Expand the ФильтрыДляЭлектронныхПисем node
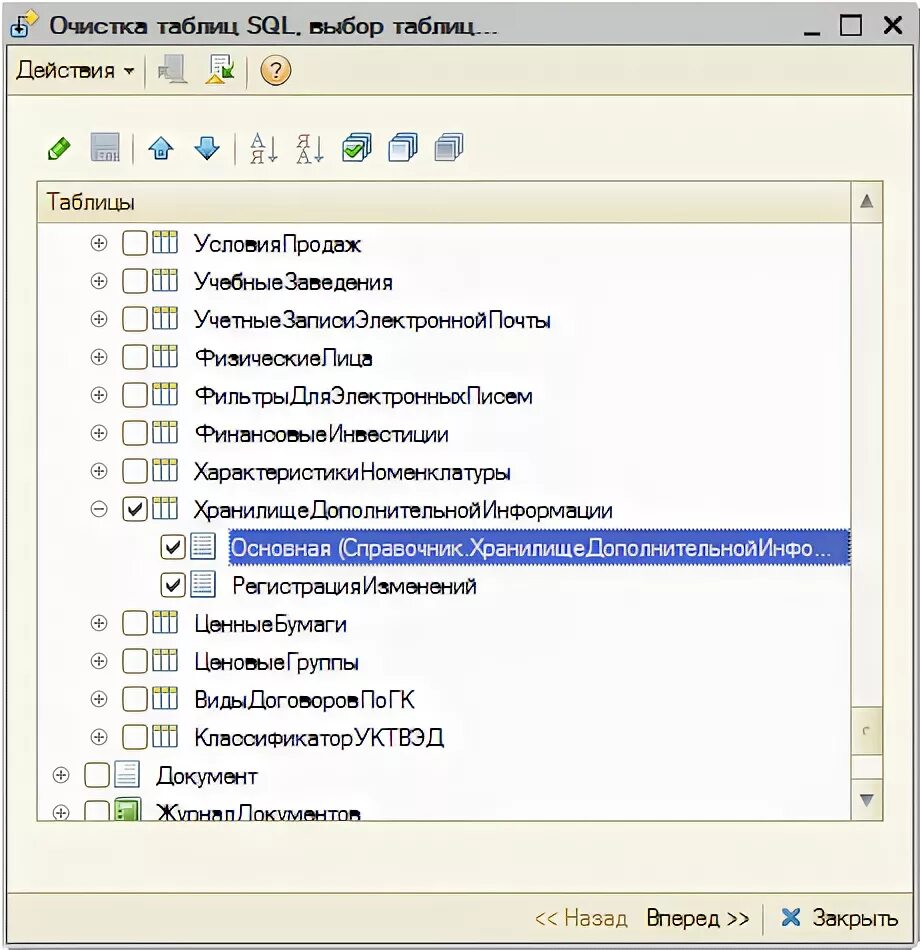This screenshot has width=920, height=950. 99,395
